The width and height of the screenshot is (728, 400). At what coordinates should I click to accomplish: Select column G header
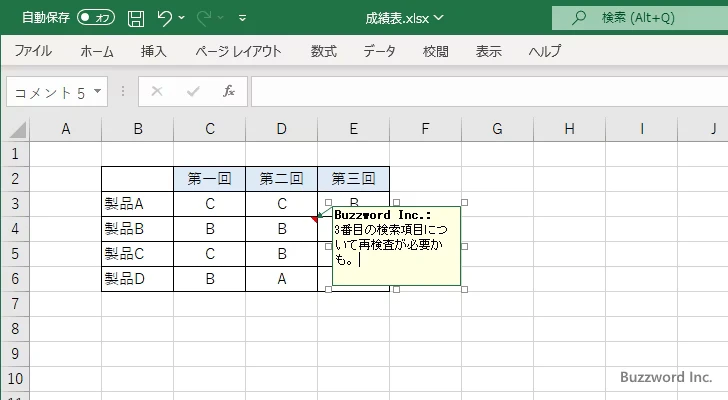coord(497,129)
